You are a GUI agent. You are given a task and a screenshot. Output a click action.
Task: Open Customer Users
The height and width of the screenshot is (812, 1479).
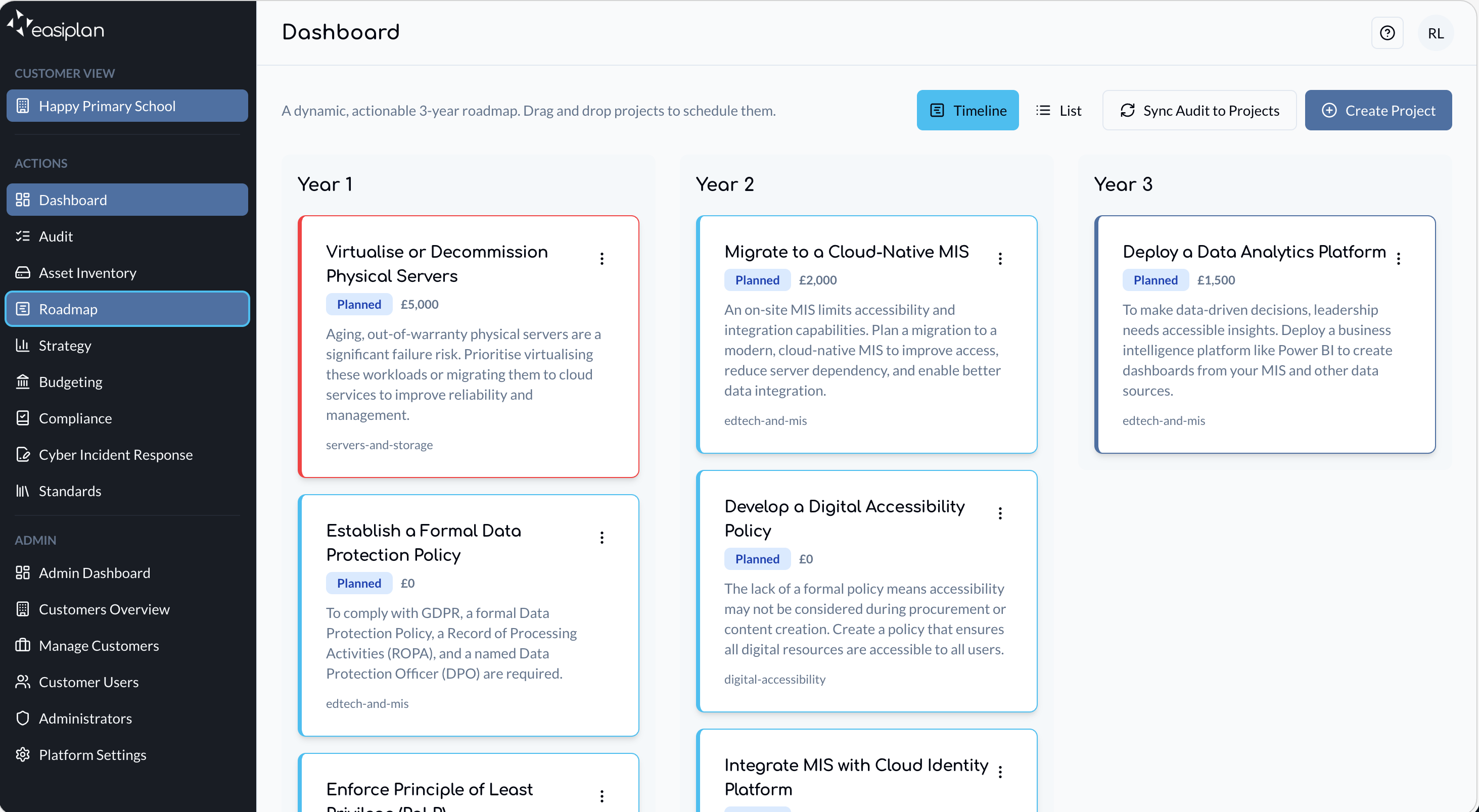tap(127, 682)
